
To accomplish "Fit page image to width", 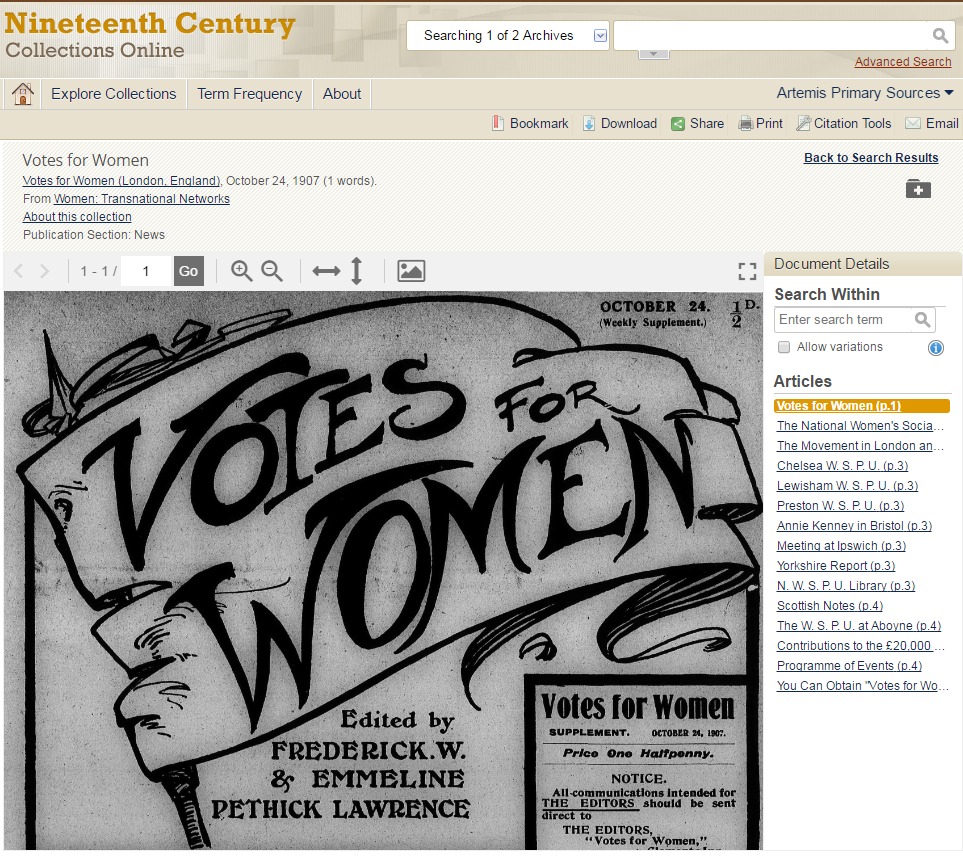I will pyautogui.click(x=326, y=271).
